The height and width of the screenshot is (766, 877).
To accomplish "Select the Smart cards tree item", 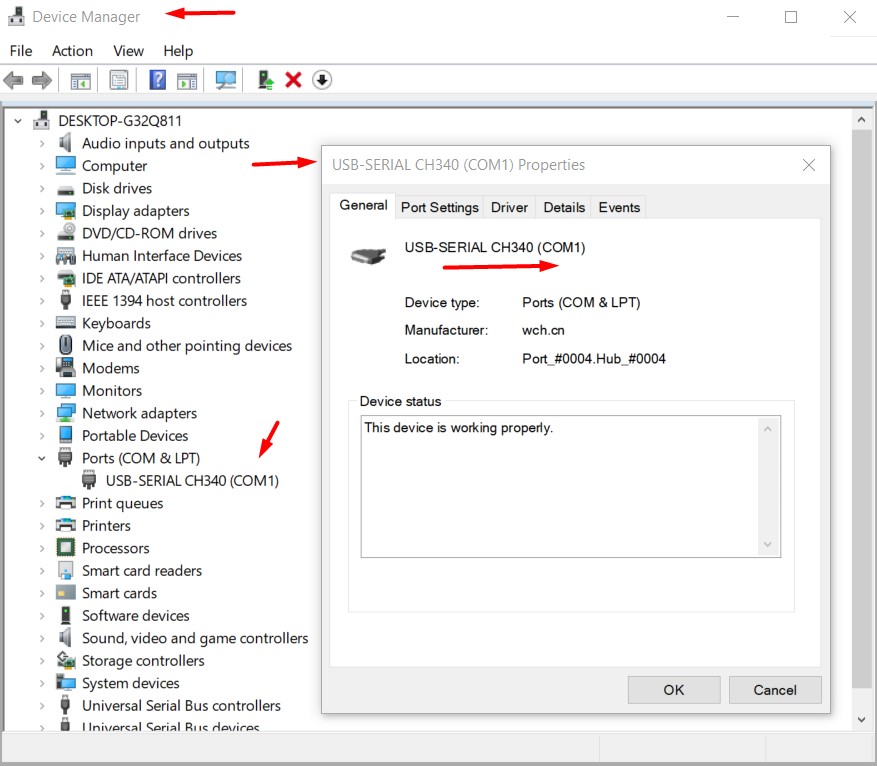I will tap(119, 593).
